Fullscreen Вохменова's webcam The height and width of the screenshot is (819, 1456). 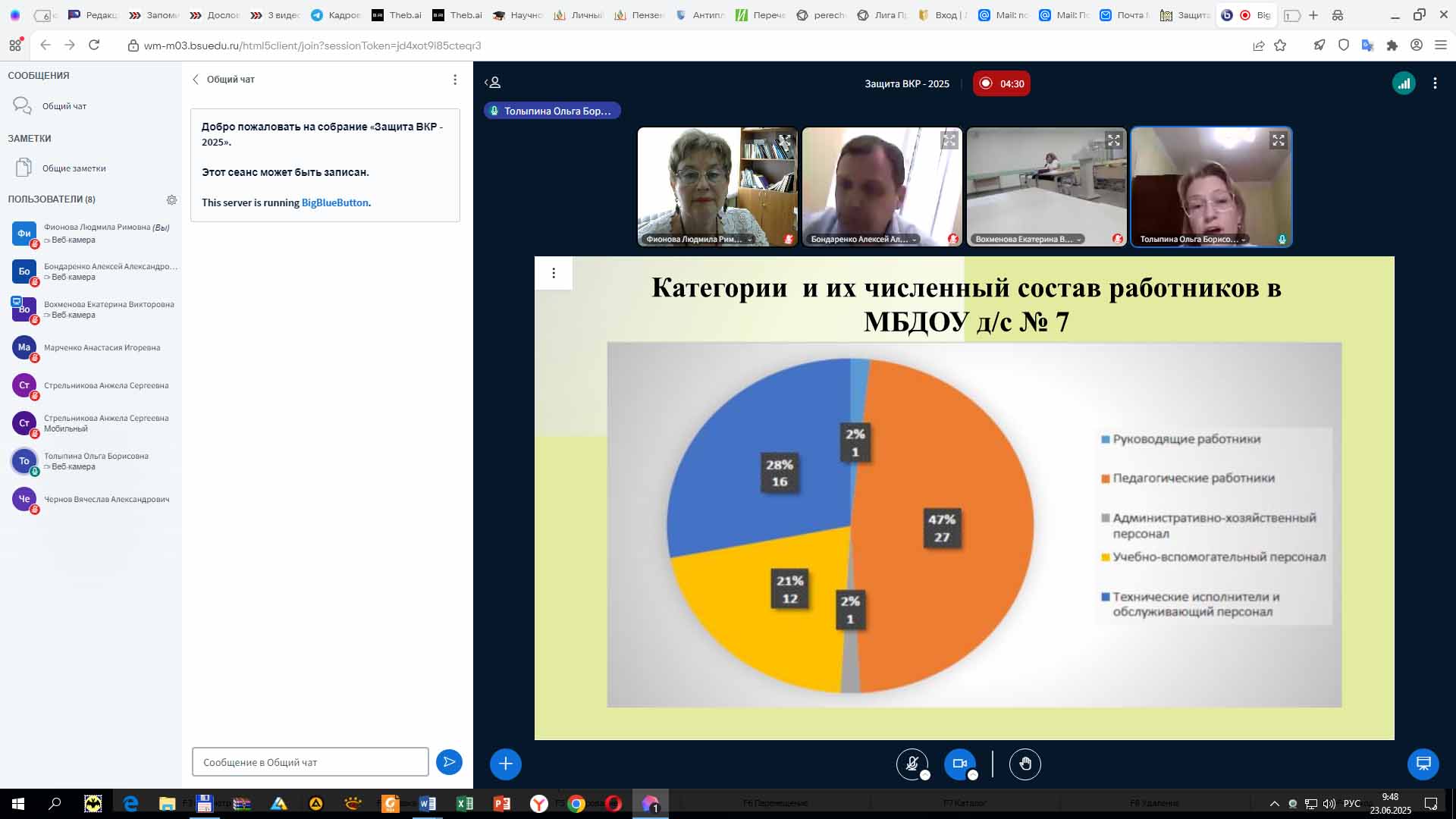pyautogui.click(x=1113, y=140)
